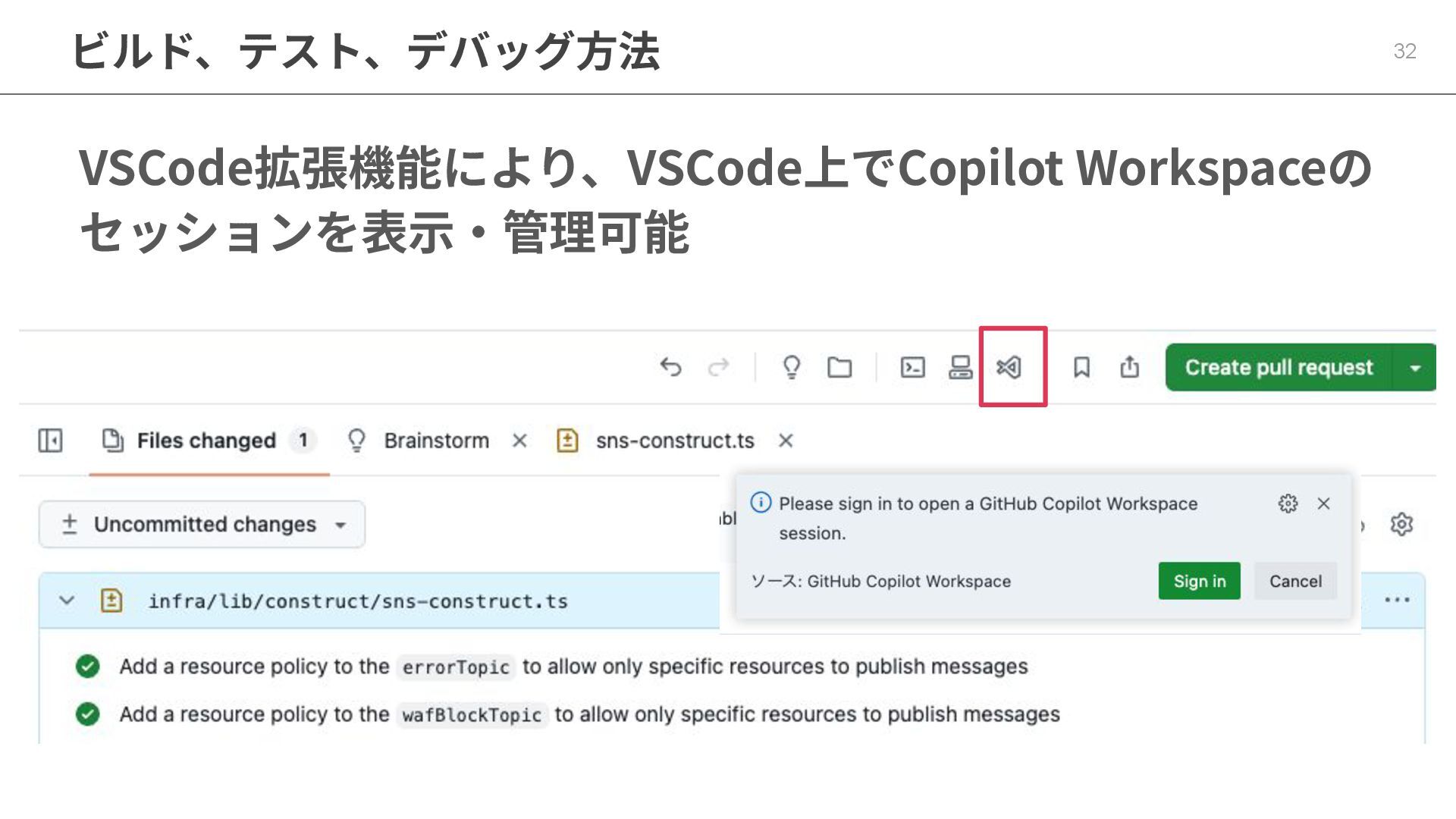The image size is (1456, 819).
Task: Click the green Sign in button
Action: 1199,582
